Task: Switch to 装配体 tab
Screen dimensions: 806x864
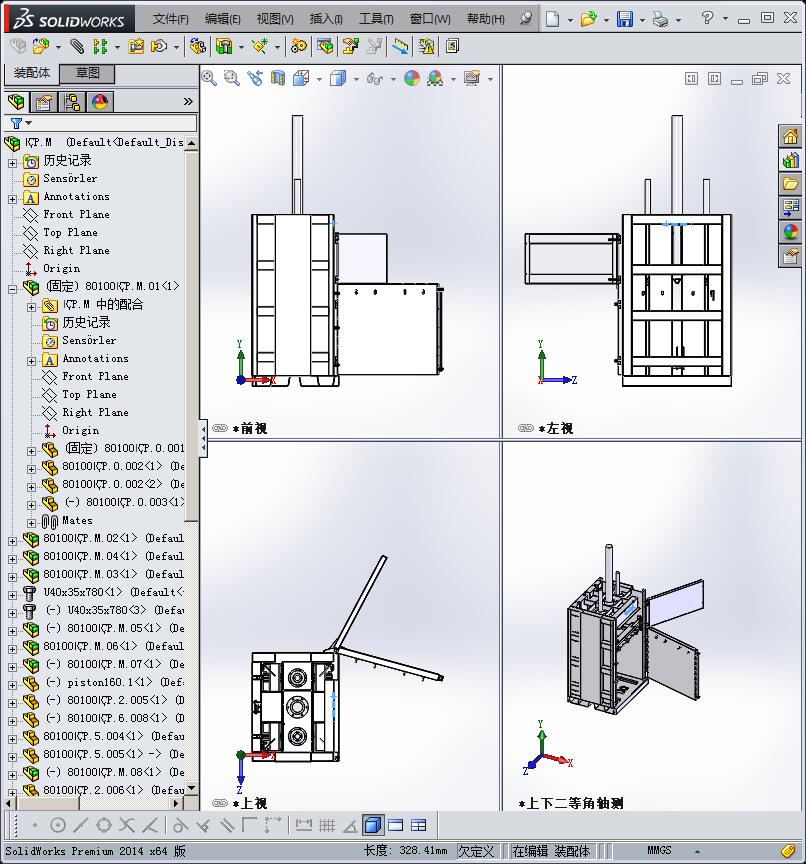Action: point(31,73)
